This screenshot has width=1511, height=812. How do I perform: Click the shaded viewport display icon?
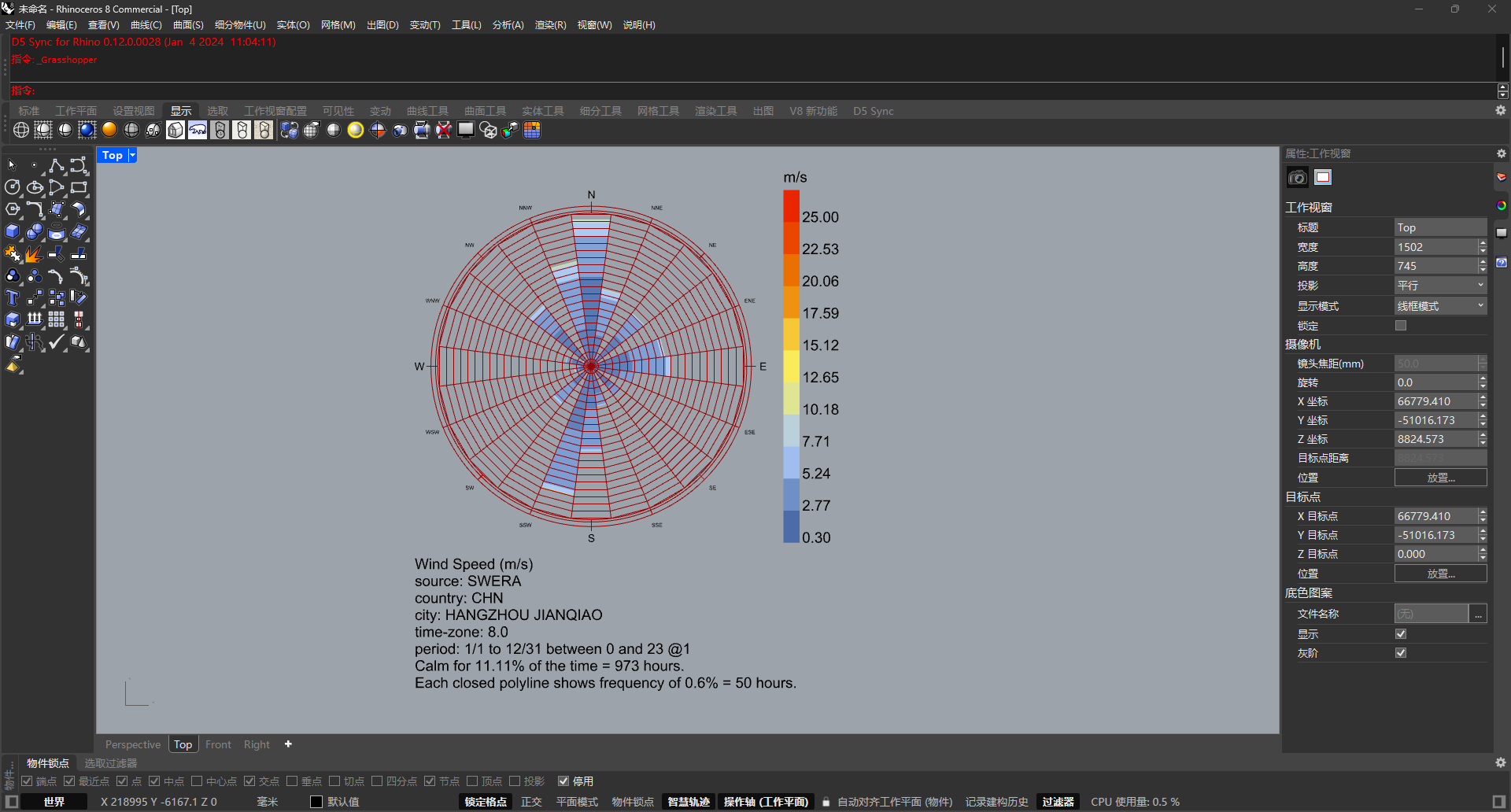pyautogui.click(x=65, y=130)
